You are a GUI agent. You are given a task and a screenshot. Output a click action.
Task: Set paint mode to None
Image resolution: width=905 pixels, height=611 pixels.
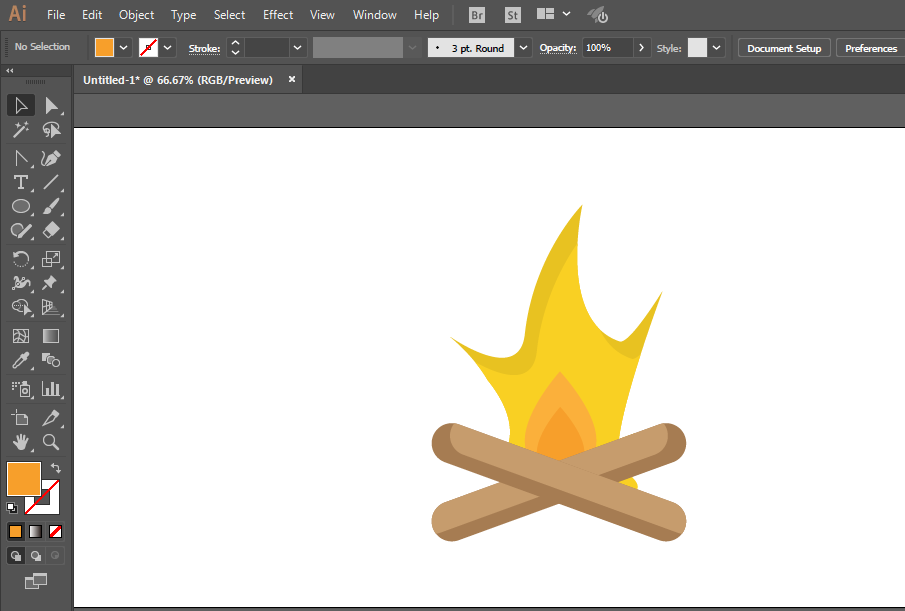[x=55, y=531]
